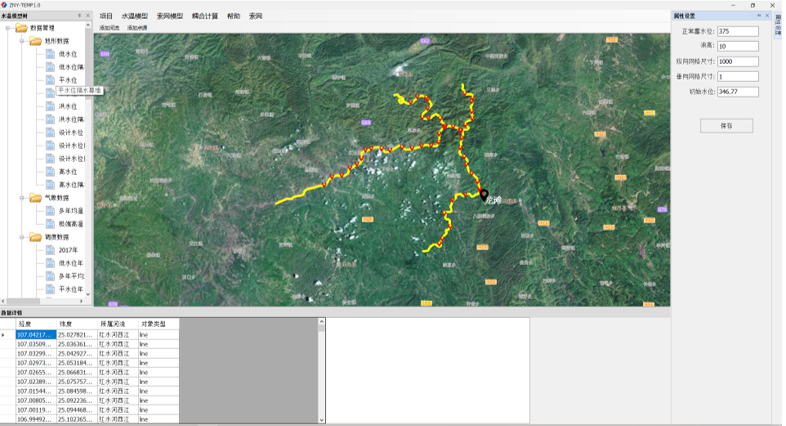Click the cell 25.075757...

pos(77,382)
